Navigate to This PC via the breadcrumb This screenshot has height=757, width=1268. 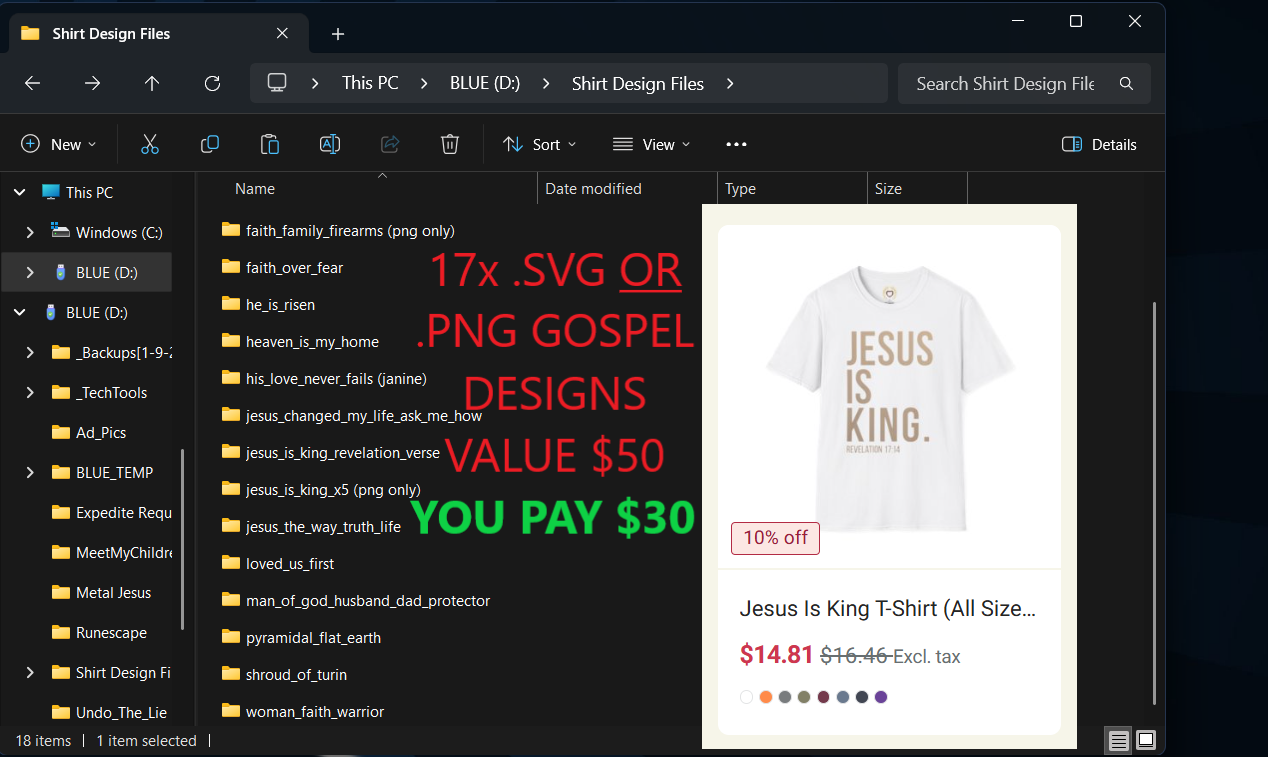pos(369,83)
